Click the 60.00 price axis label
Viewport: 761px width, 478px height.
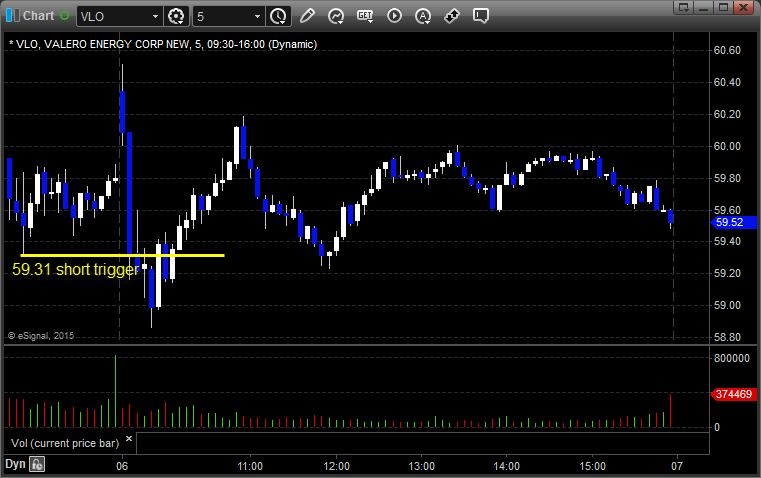pyautogui.click(x=727, y=146)
